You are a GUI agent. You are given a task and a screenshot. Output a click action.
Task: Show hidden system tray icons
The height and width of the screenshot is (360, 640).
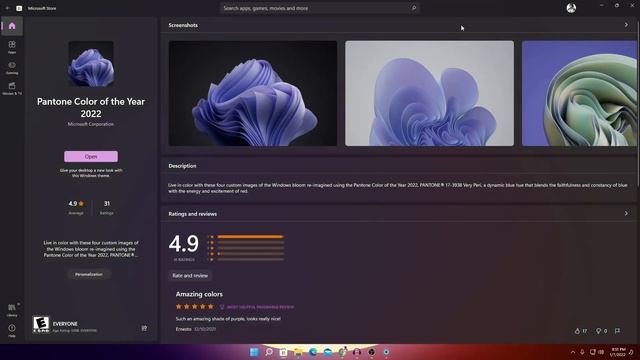[573, 352]
